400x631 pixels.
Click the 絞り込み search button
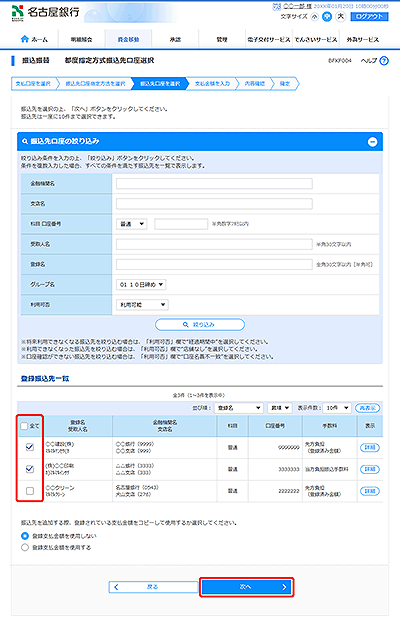(200, 324)
